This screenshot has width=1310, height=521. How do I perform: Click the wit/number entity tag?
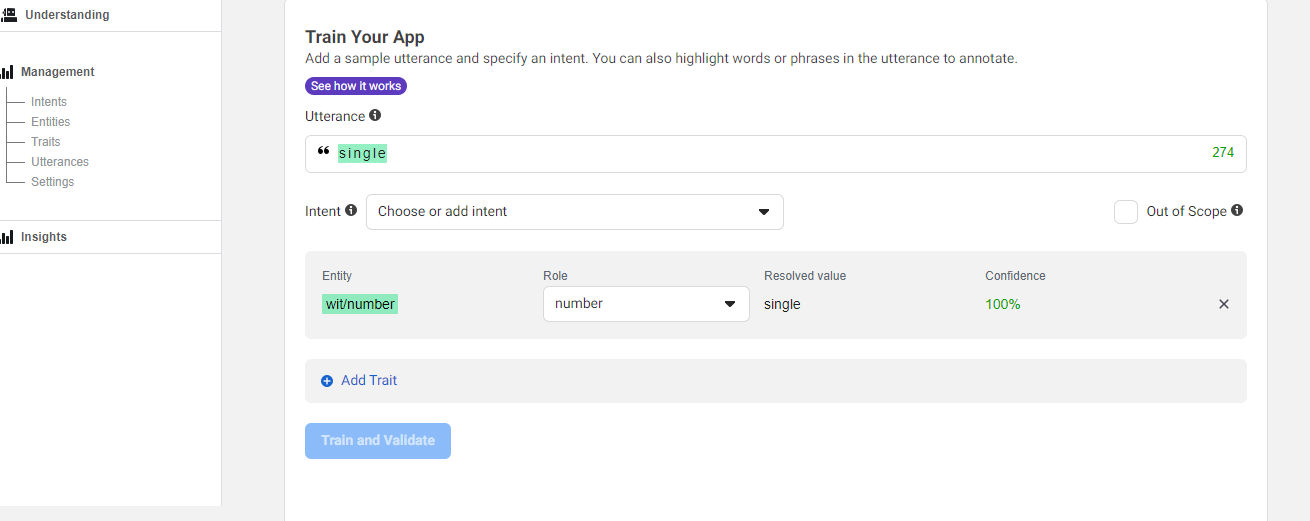360,304
